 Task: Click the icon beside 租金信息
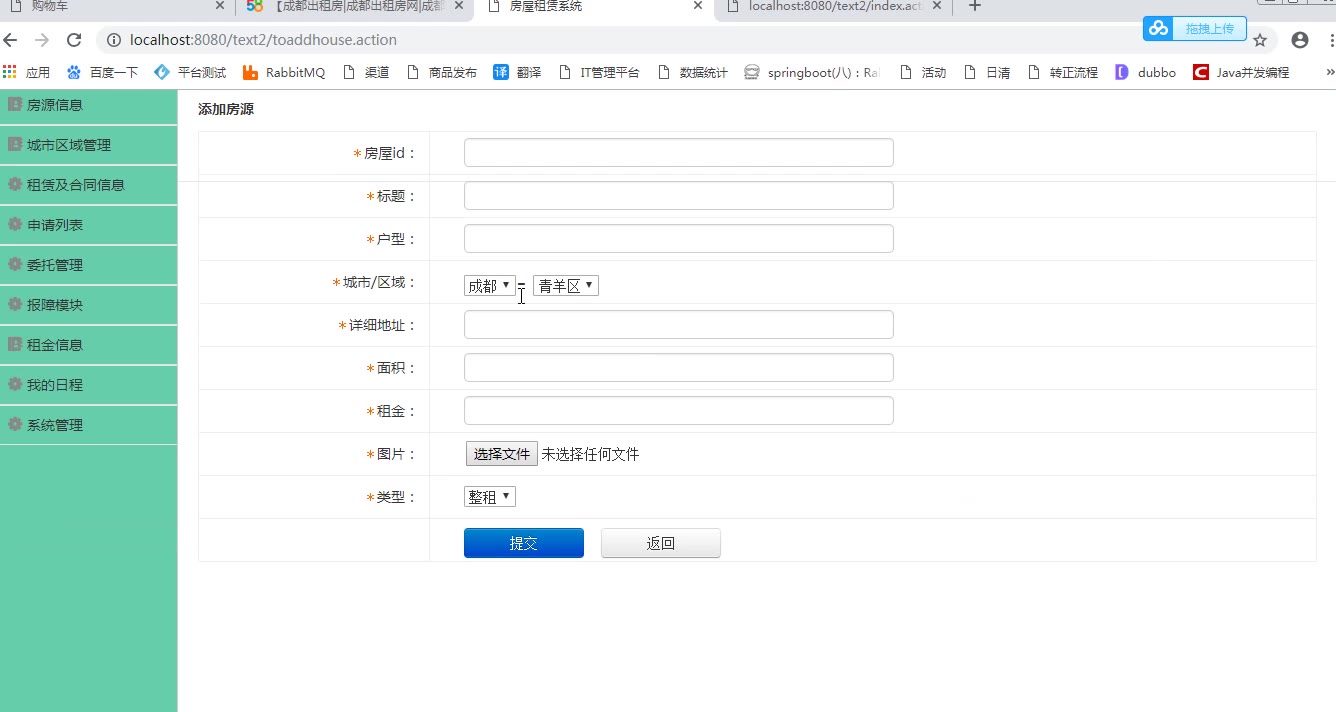point(15,344)
